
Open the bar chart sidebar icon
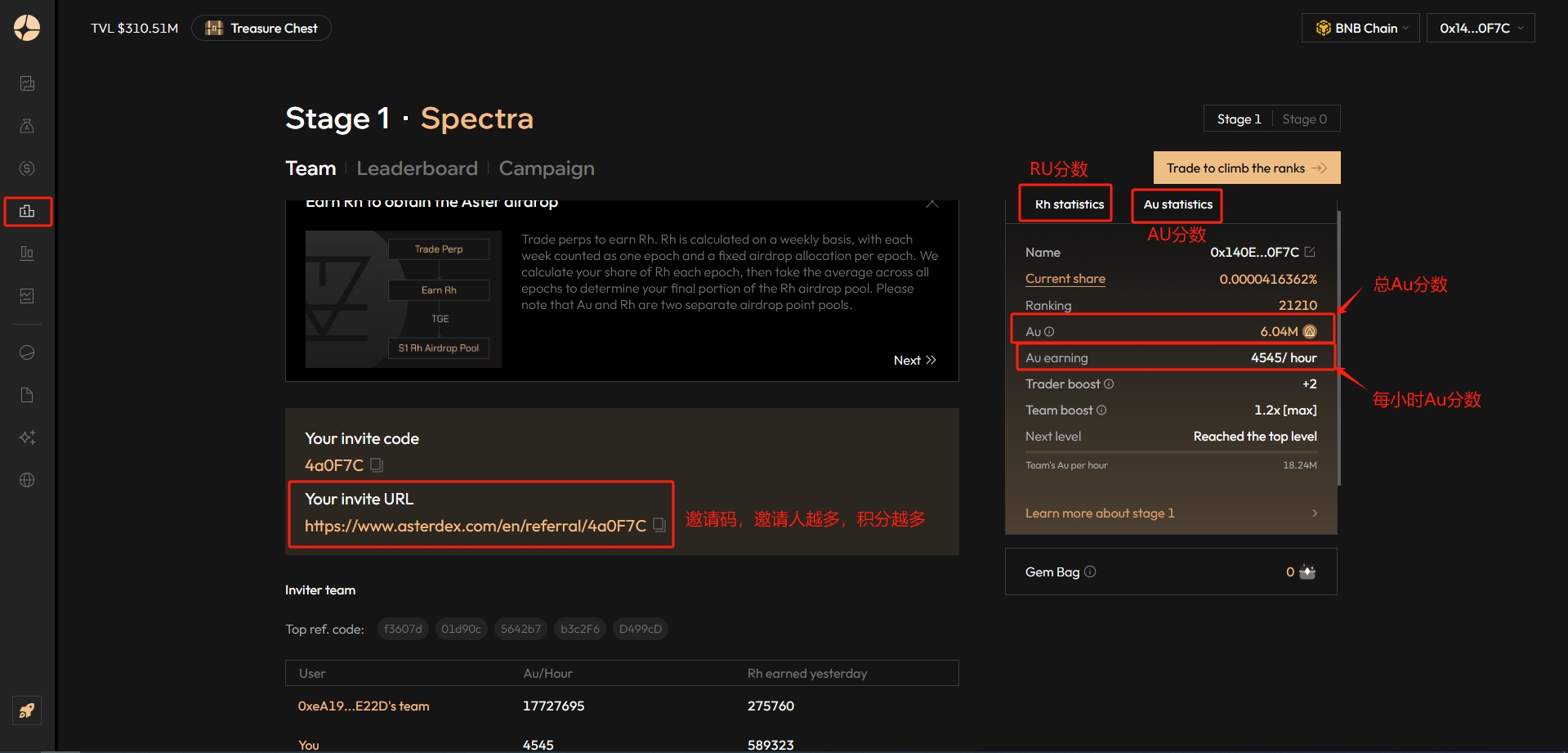(27, 253)
